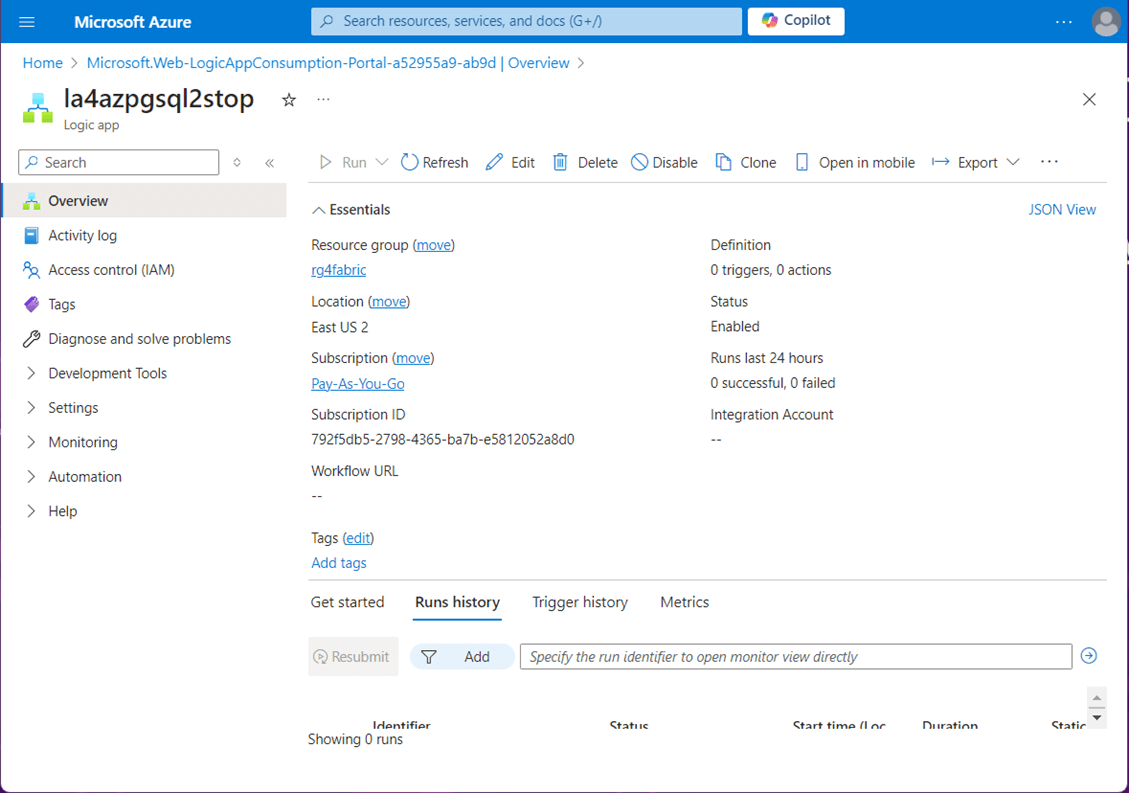This screenshot has height=793, width=1129.
Task: Click the edit link beside Tags
Action: coord(358,538)
